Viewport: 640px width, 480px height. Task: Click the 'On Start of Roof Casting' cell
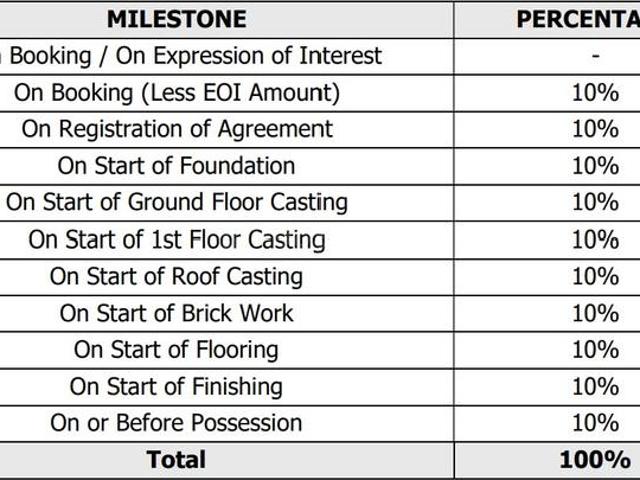[176, 276]
